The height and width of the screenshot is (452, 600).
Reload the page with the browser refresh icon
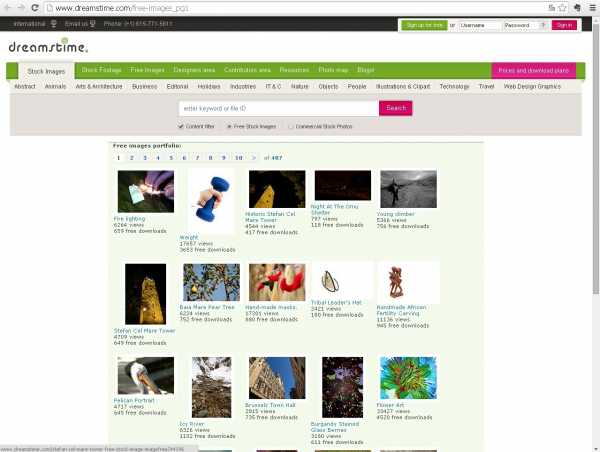[x=35, y=8]
